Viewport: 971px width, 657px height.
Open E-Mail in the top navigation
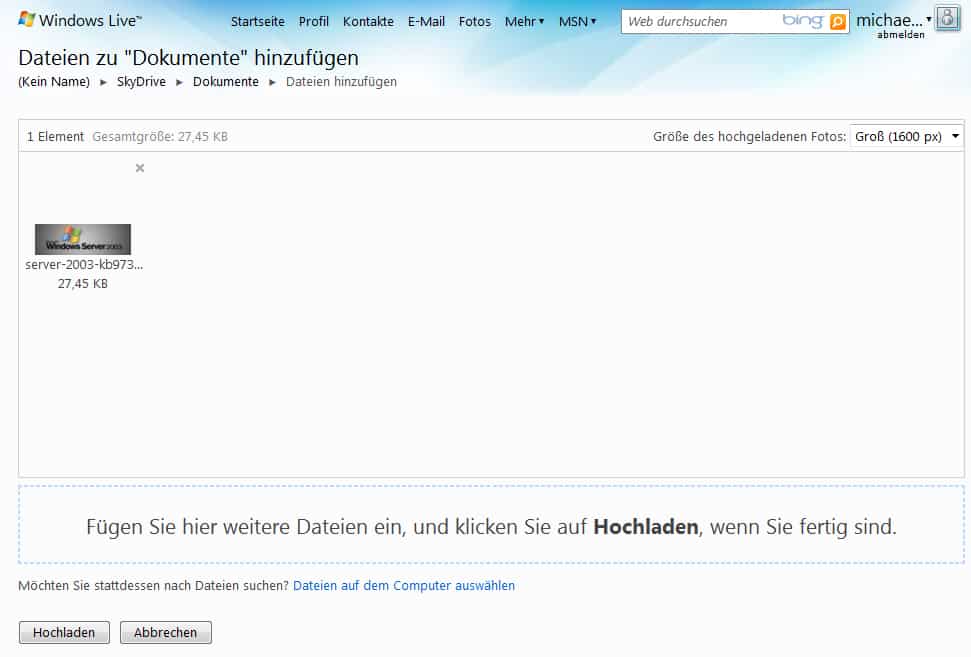tap(426, 22)
